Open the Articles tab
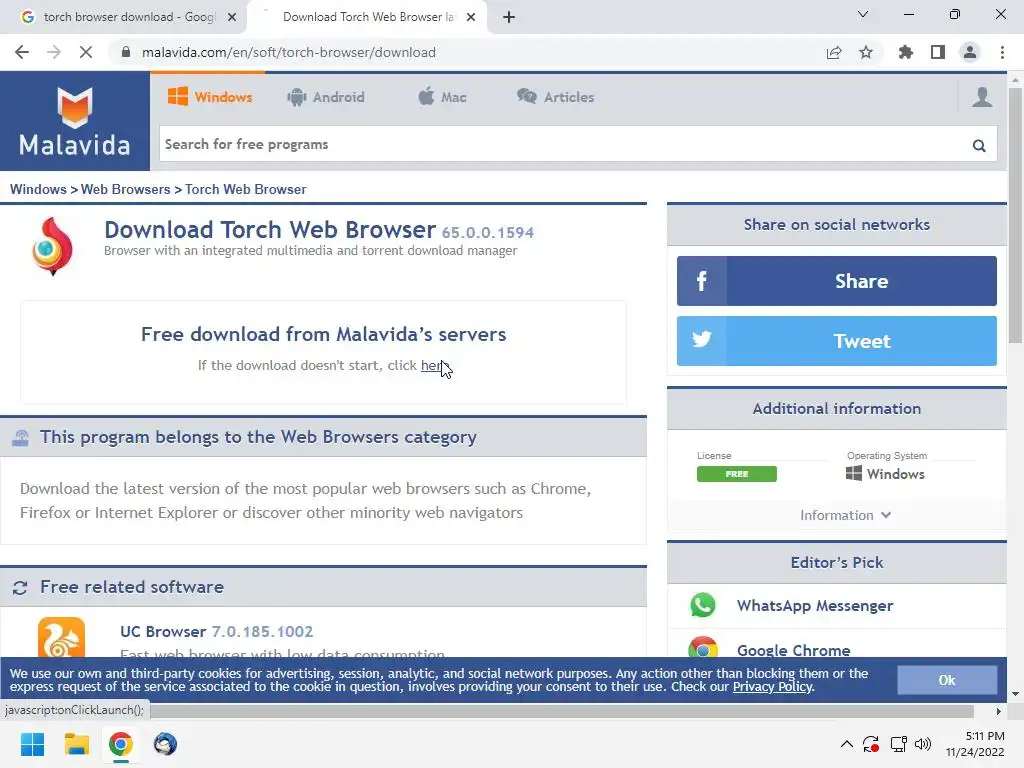 pos(555,97)
